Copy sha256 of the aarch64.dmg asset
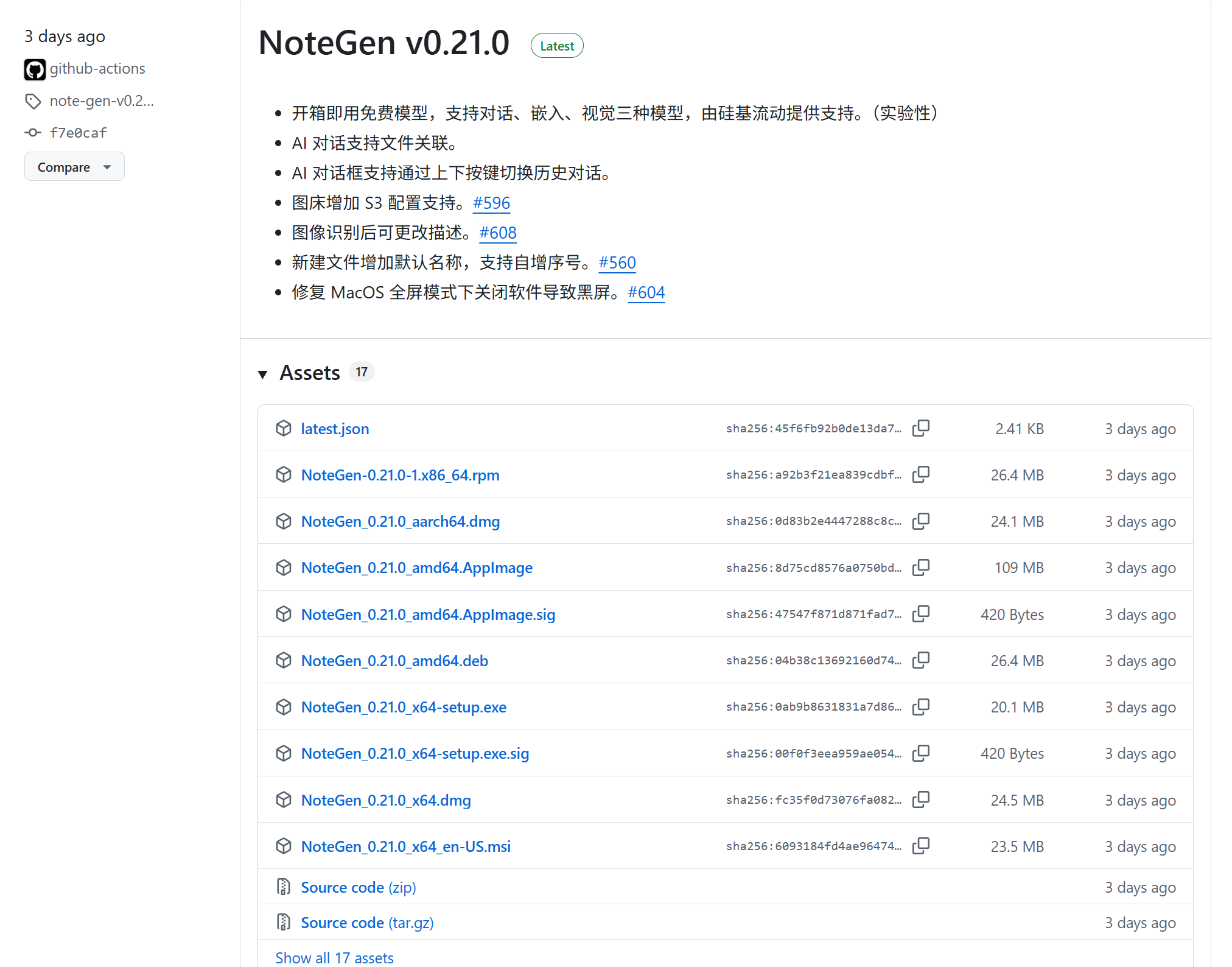The image size is (1232, 967). pos(921,521)
